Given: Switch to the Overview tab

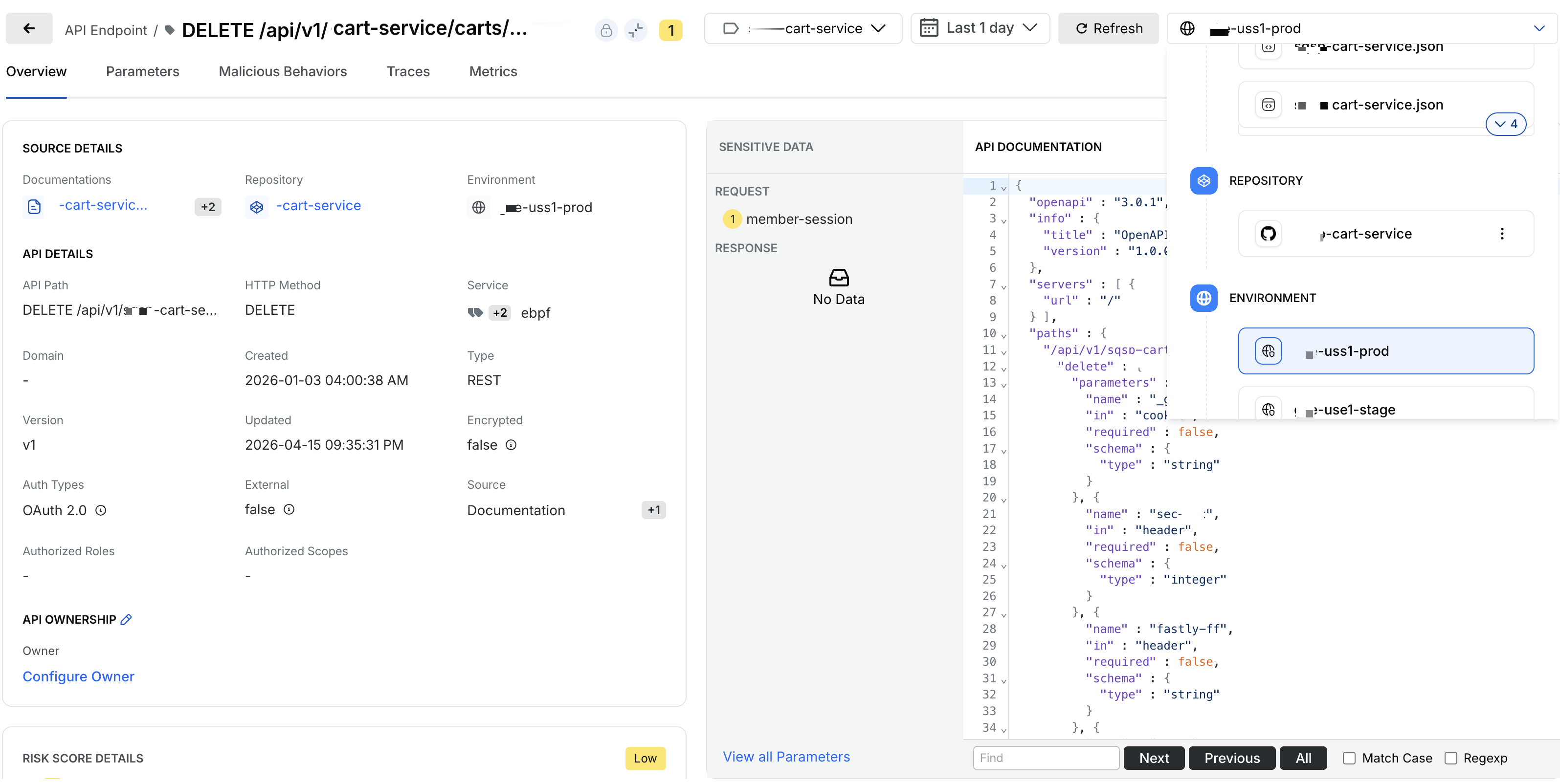Looking at the screenshot, I should 36,71.
